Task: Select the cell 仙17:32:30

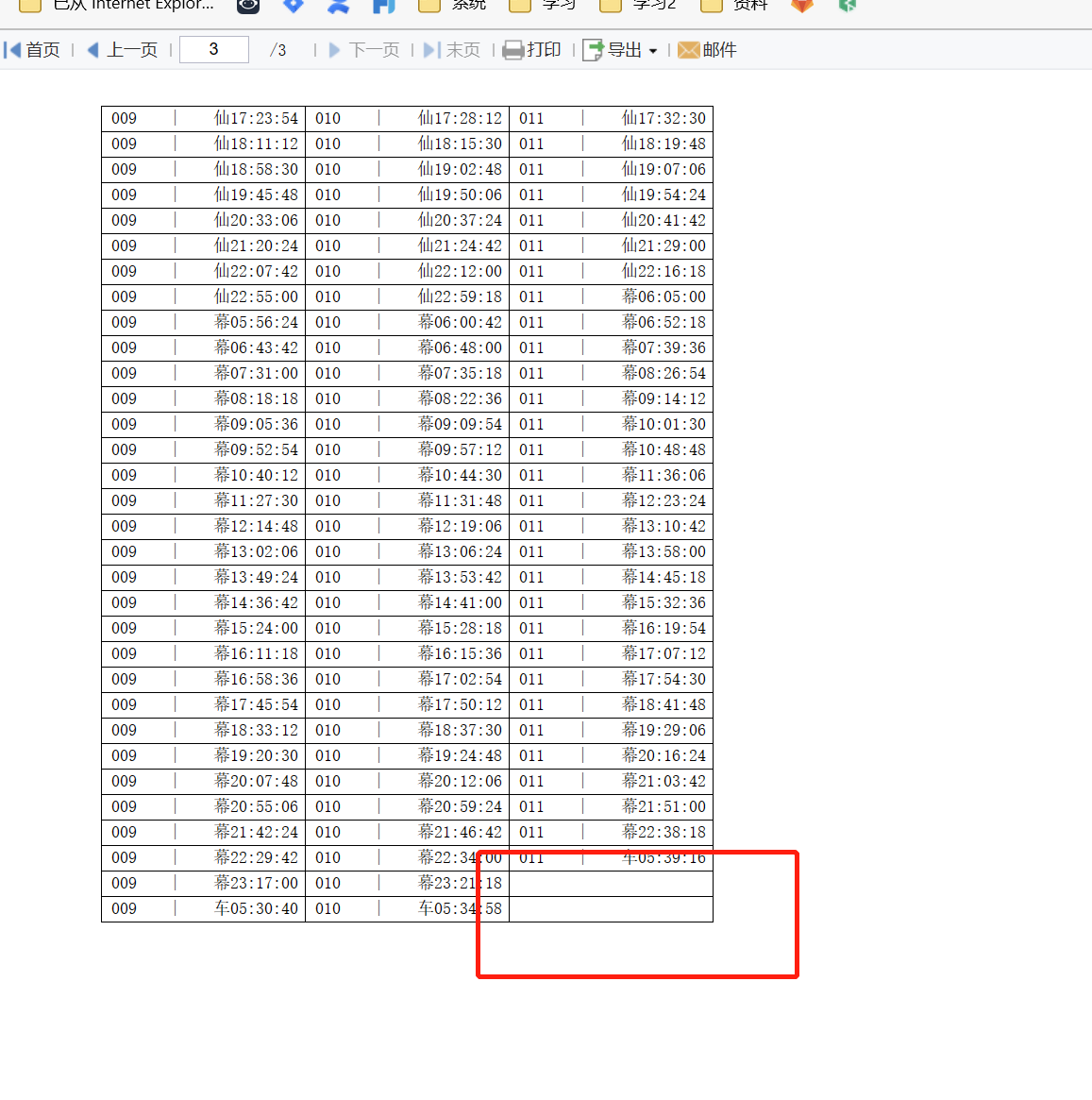Action: 664,119
